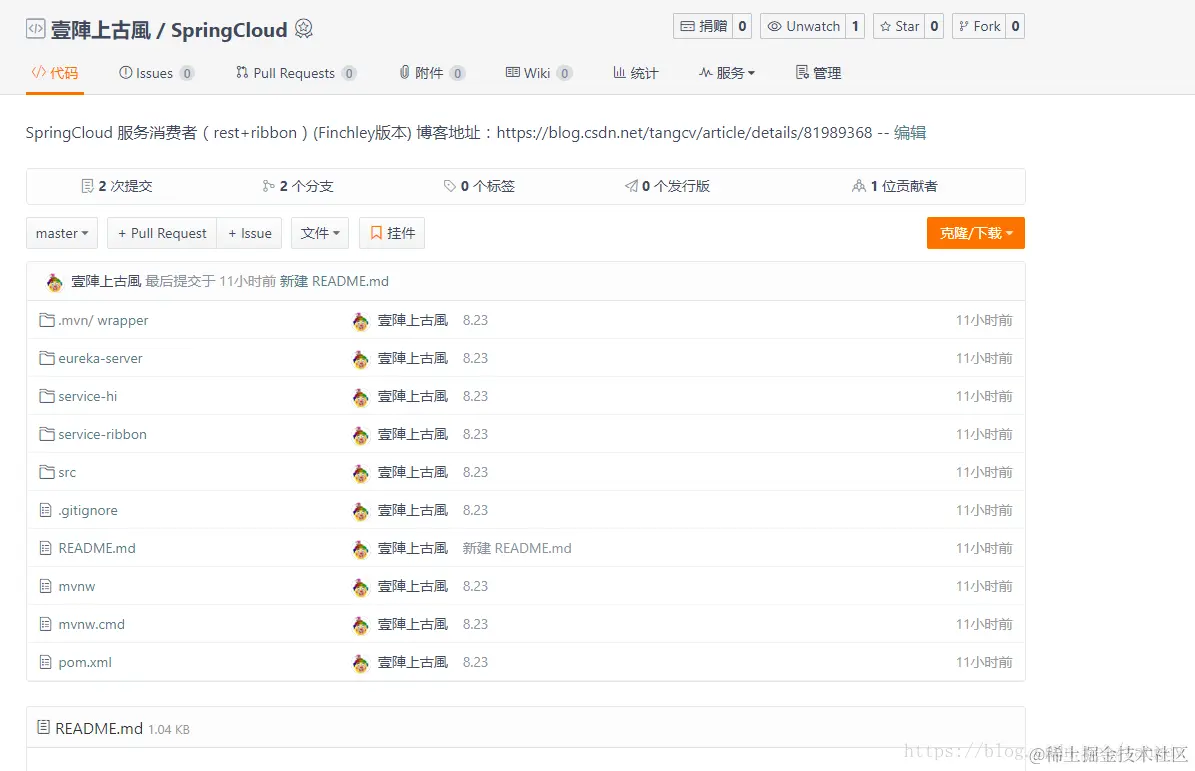Open the latest commit message 新建 README.md in header
Screen dimensions: 1195x771
coord(334,281)
